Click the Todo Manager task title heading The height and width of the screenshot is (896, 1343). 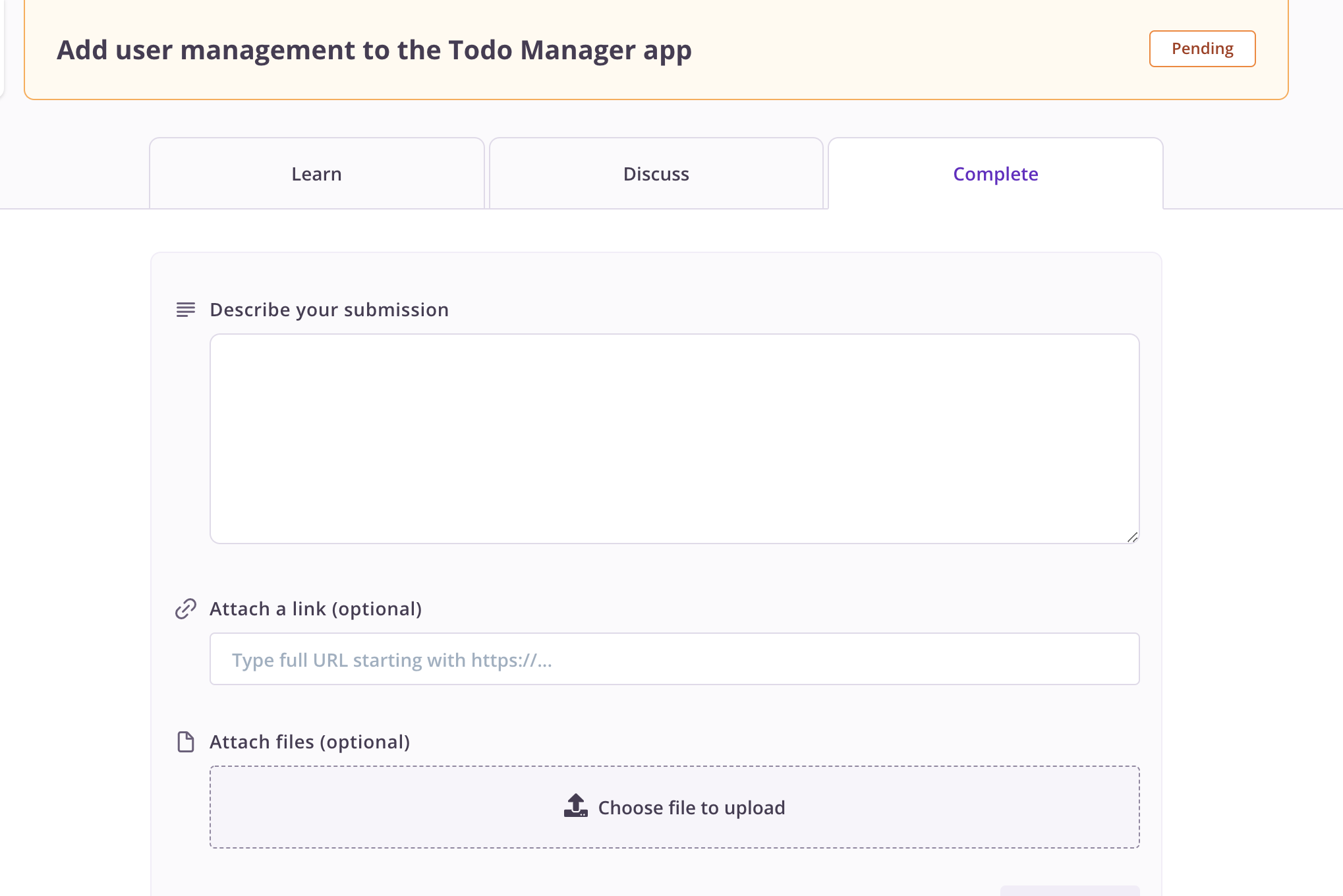374,50
